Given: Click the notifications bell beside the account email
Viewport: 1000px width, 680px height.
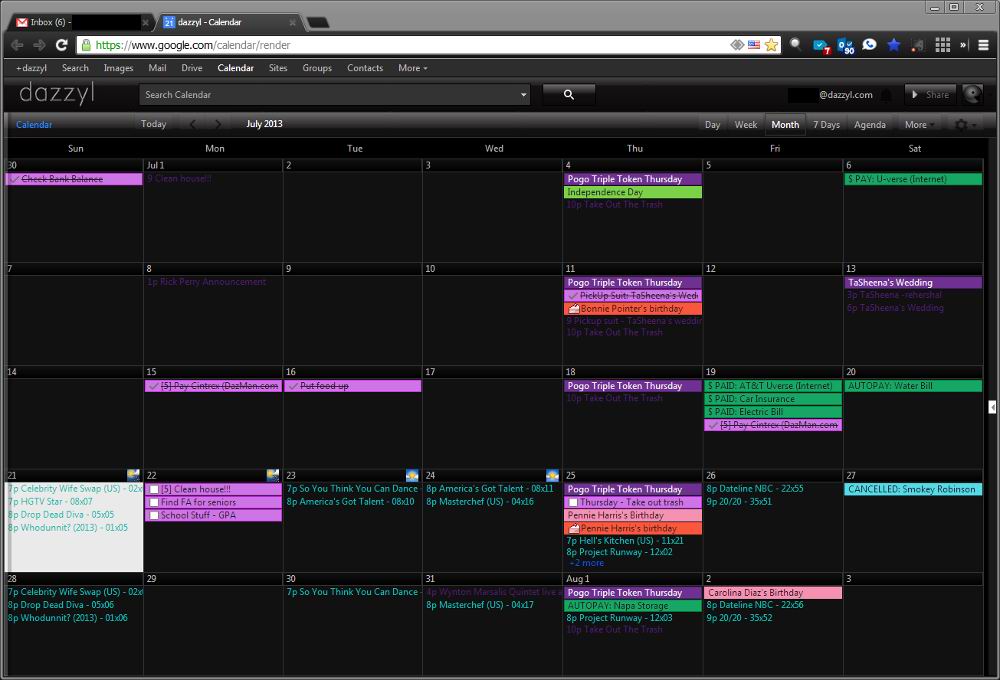Looking at the screenshot, I should pos(886,95).
